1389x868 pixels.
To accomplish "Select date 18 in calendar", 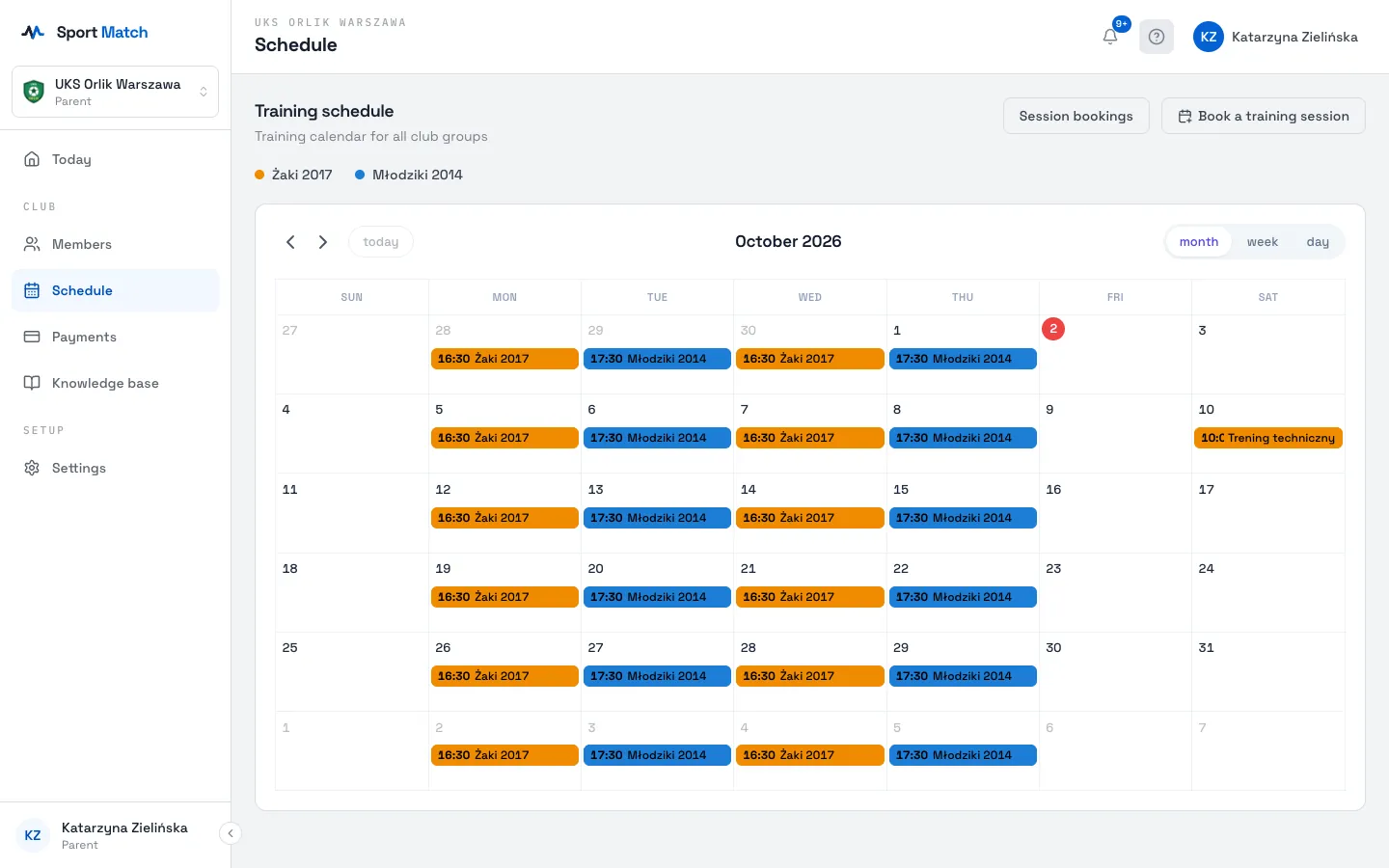I will (x=289, y=569).
